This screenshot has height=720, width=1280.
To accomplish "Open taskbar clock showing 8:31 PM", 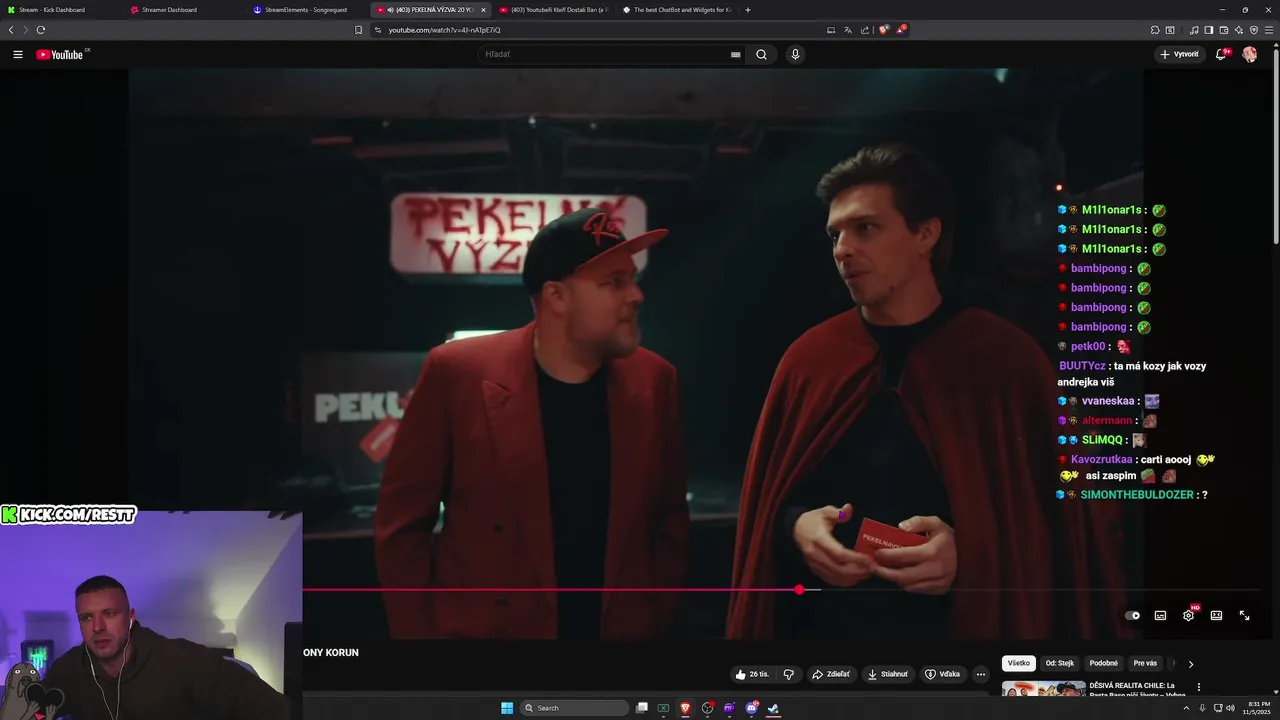I will coord(1258,708).
